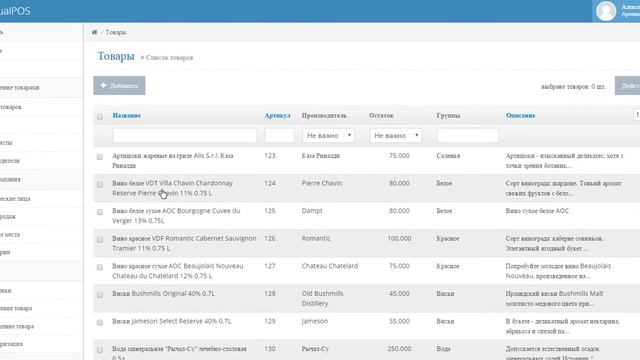Open product Jameson Select Reserve 40% 0.7L

pos(171,321)
